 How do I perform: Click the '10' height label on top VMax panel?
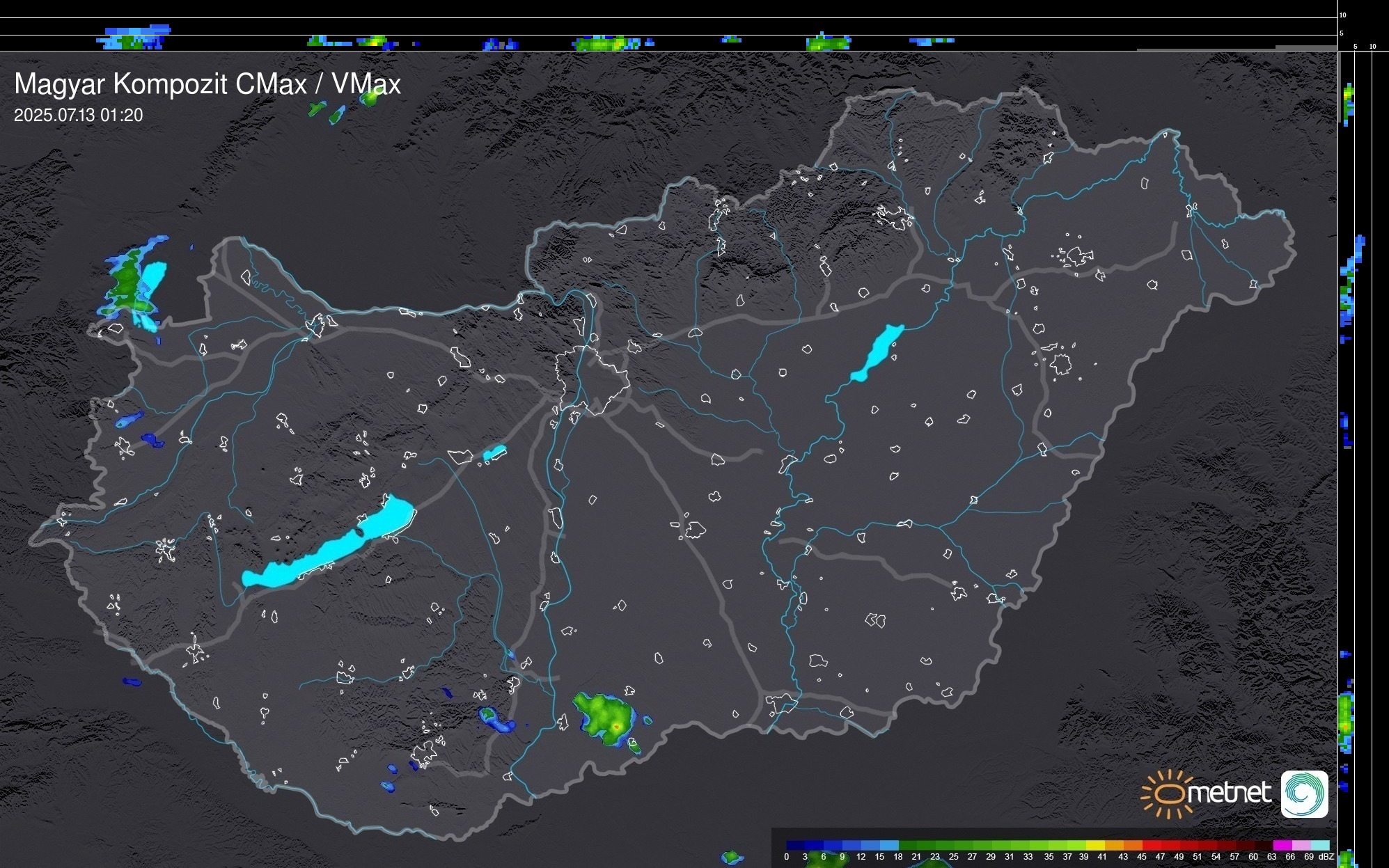pos(1342,15)
